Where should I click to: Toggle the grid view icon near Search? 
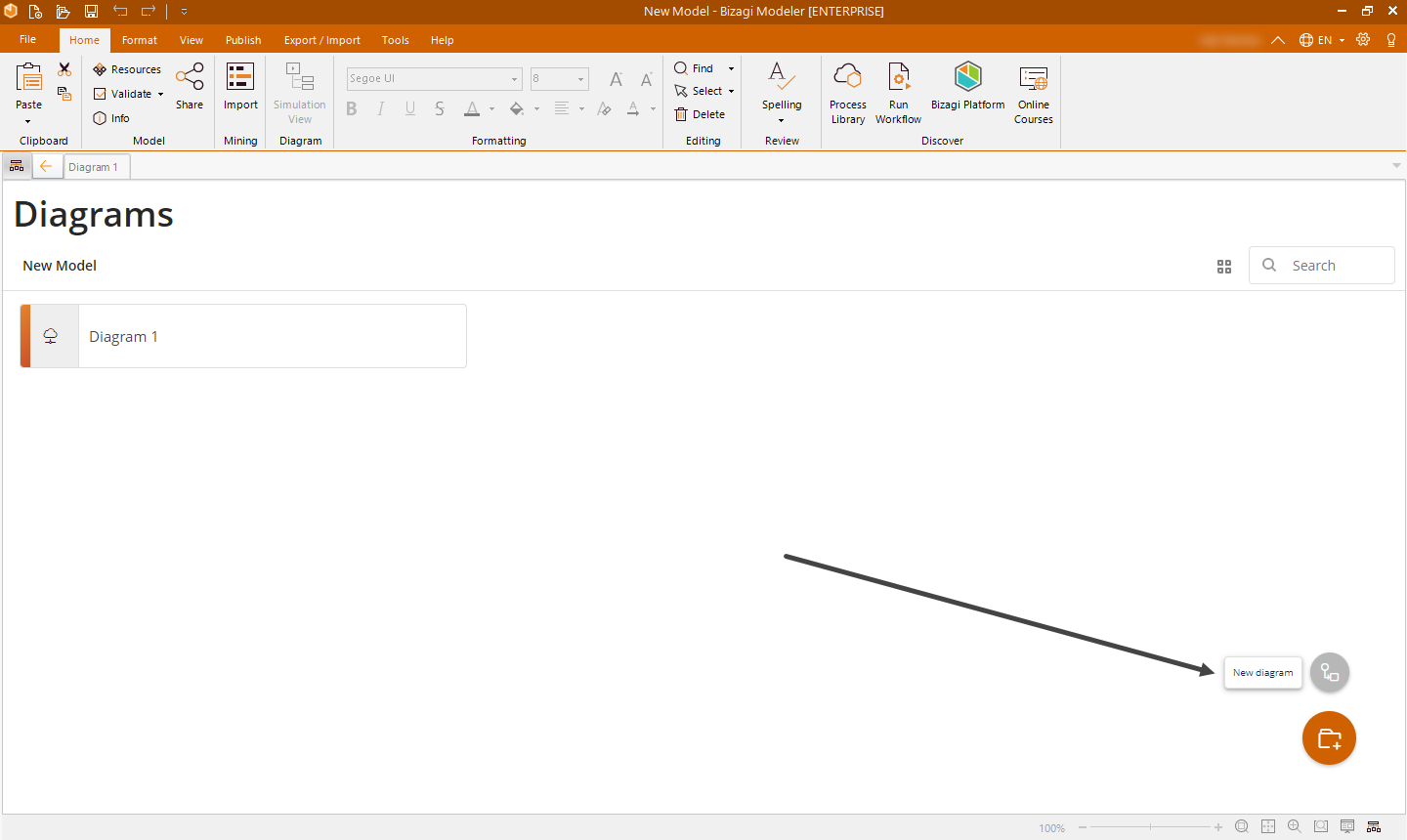(x=1224, y=267)
